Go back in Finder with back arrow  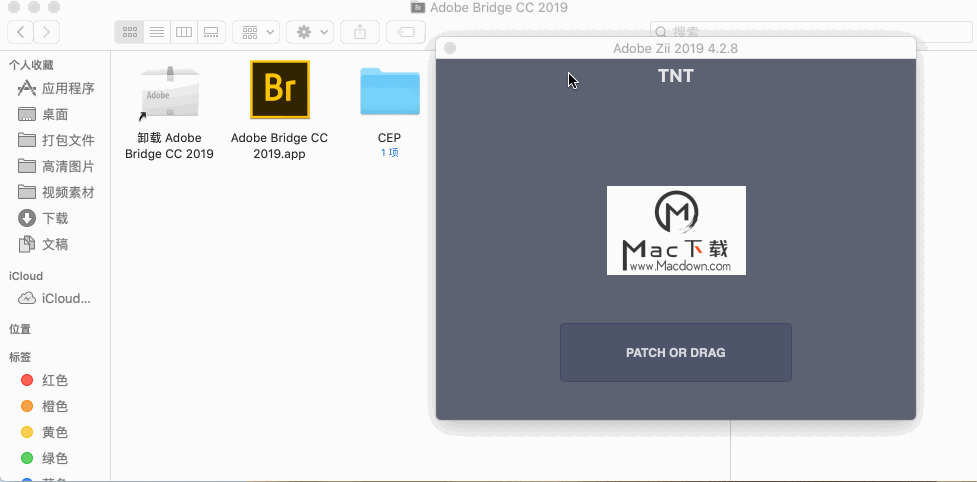pos(21,32)
